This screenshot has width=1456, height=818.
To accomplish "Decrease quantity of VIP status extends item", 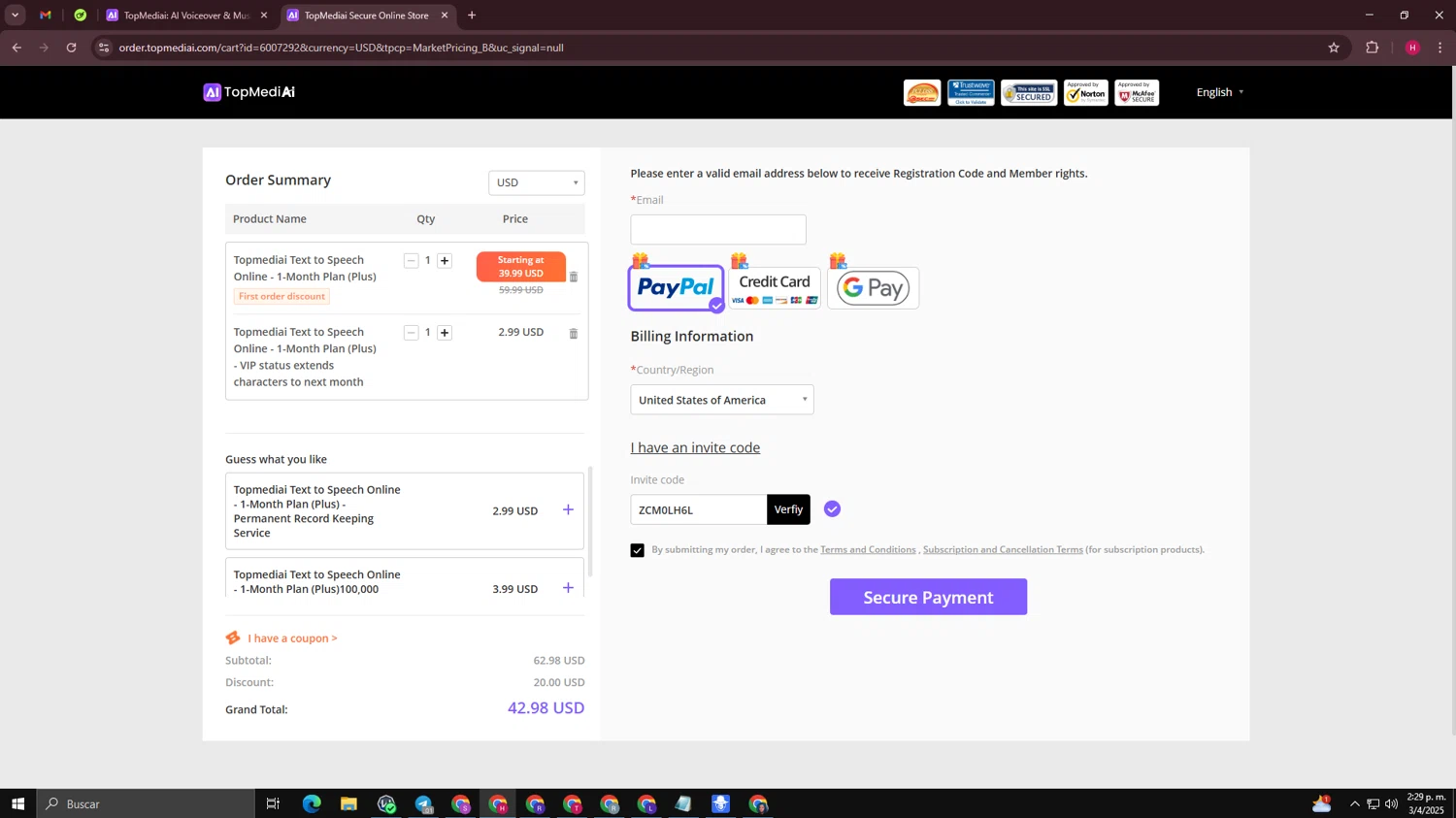I will (411, 333).
